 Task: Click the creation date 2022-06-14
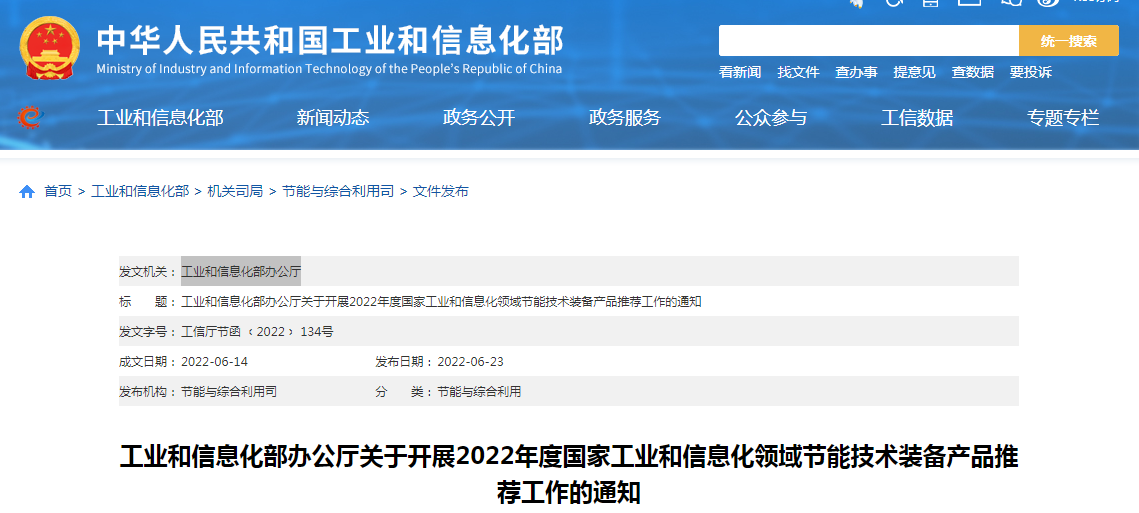click(x=214, y=361)
